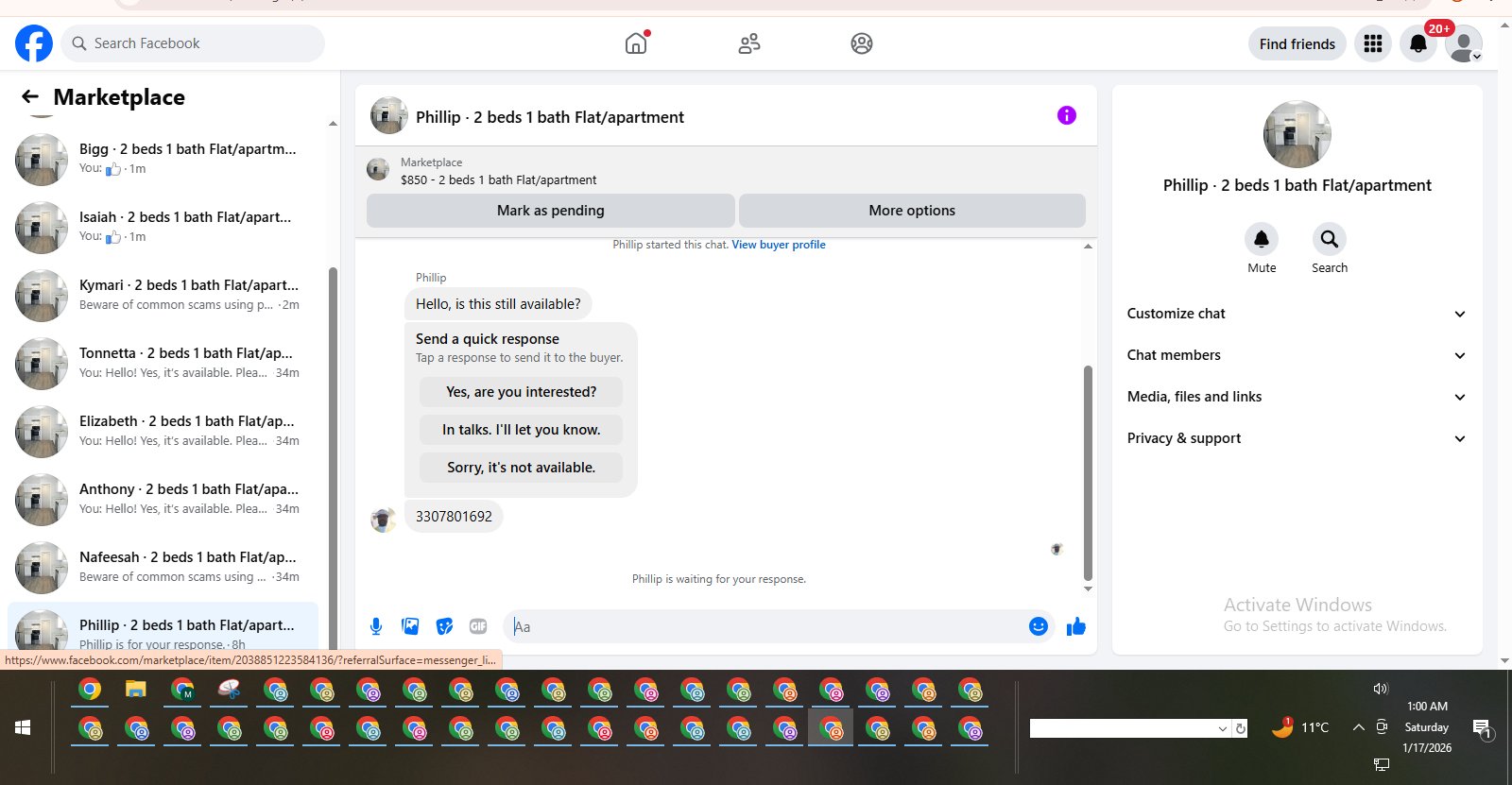Mute this chat with bell icon

click(x=1262, y=239)
